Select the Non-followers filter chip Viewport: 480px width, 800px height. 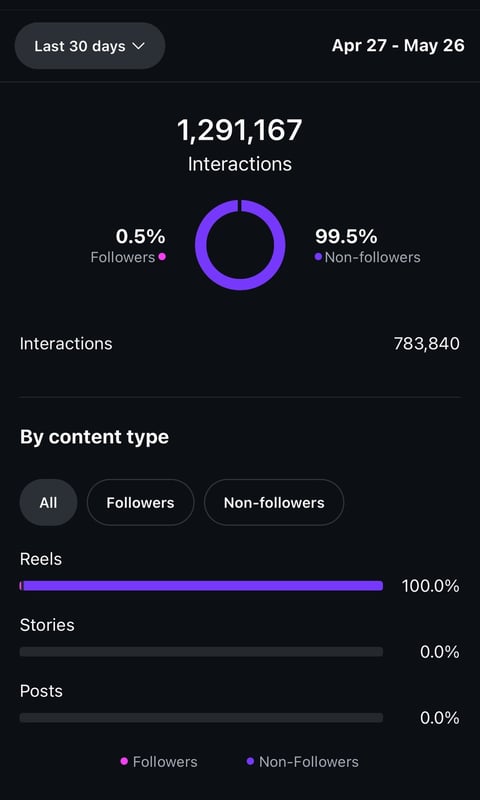pos(274,503)
